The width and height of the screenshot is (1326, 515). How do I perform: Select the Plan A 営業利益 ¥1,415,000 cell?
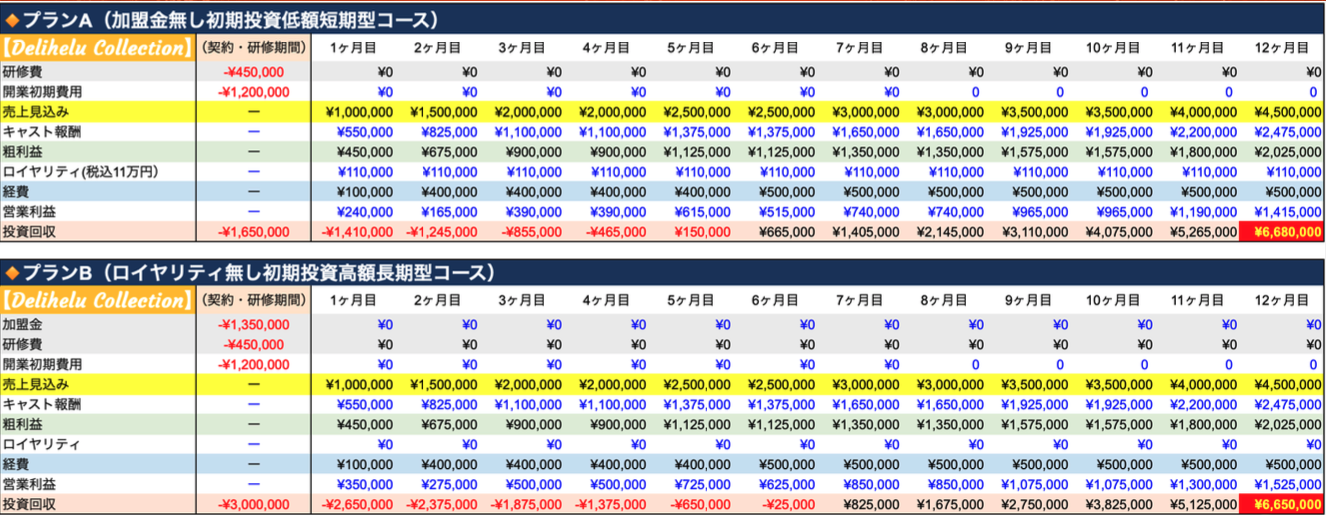tap(1283, 211)
